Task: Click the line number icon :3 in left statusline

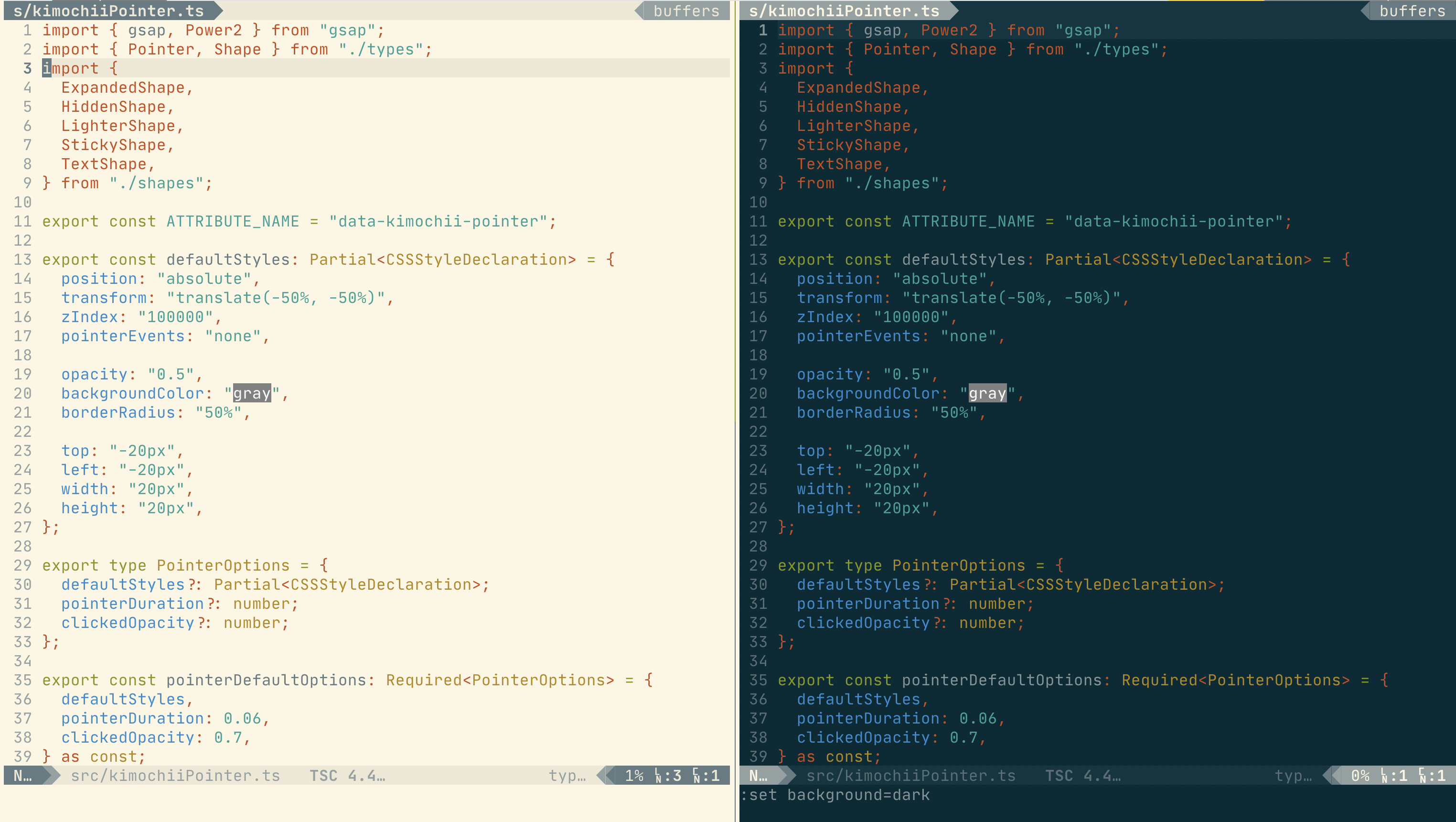Action: pyautogui.click(x=668, y=776)
